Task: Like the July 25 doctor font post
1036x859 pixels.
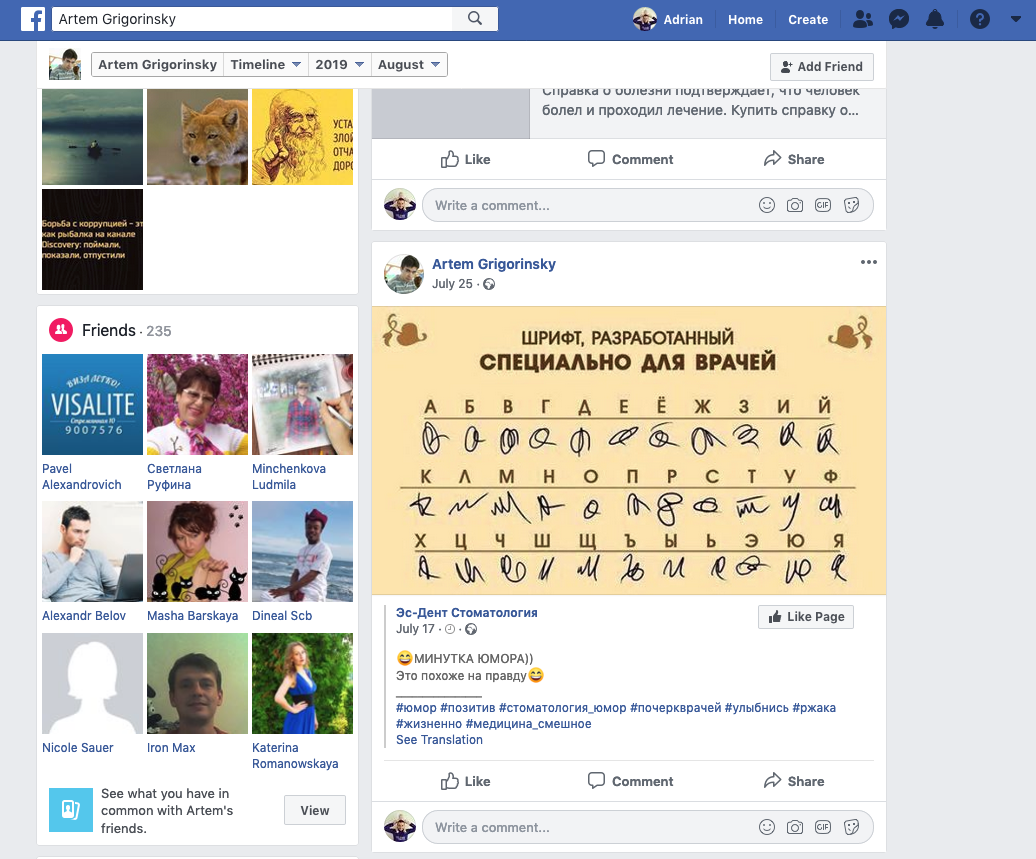Action: tap(465, 781)
